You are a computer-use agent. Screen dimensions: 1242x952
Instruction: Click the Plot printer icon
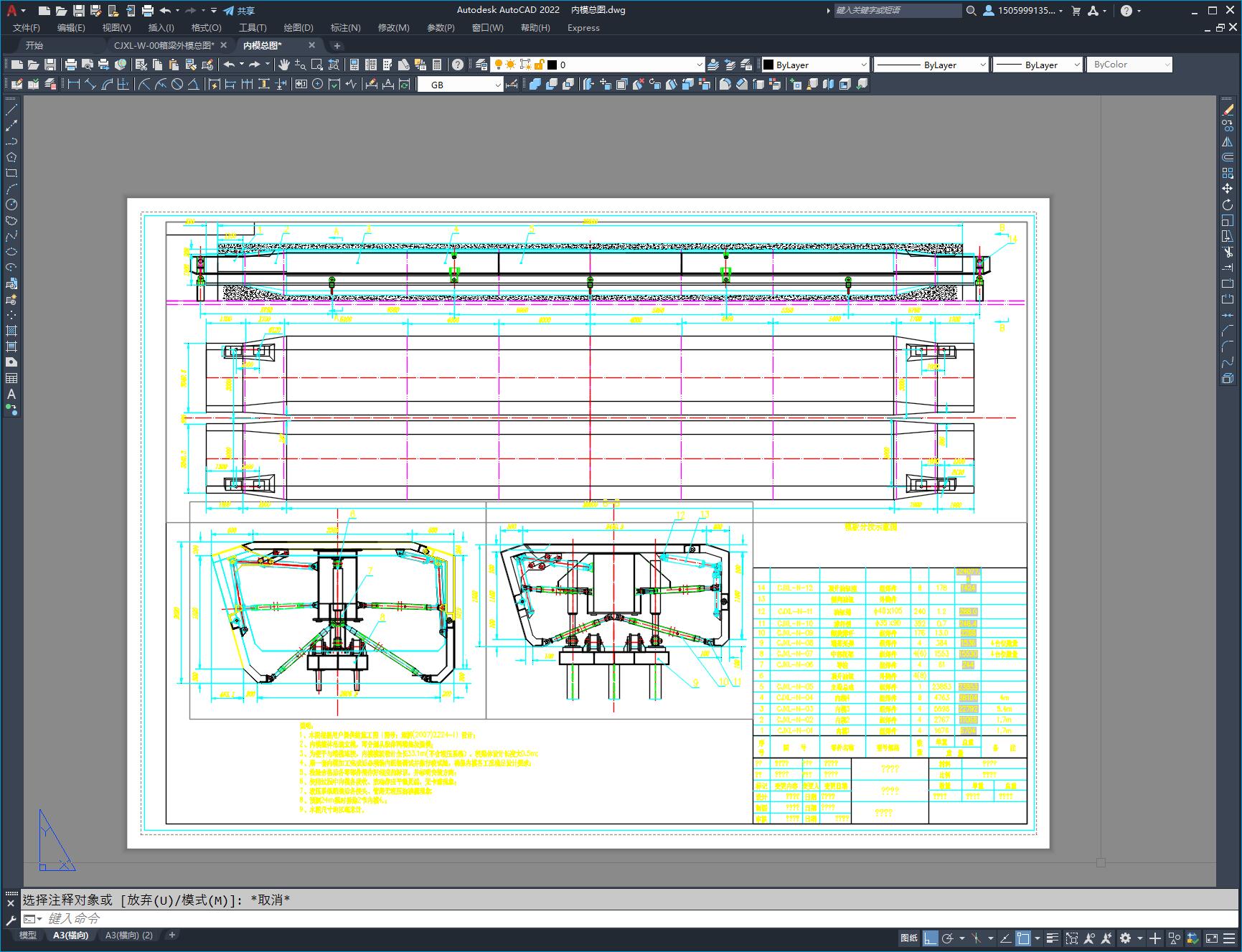point(71,65)
